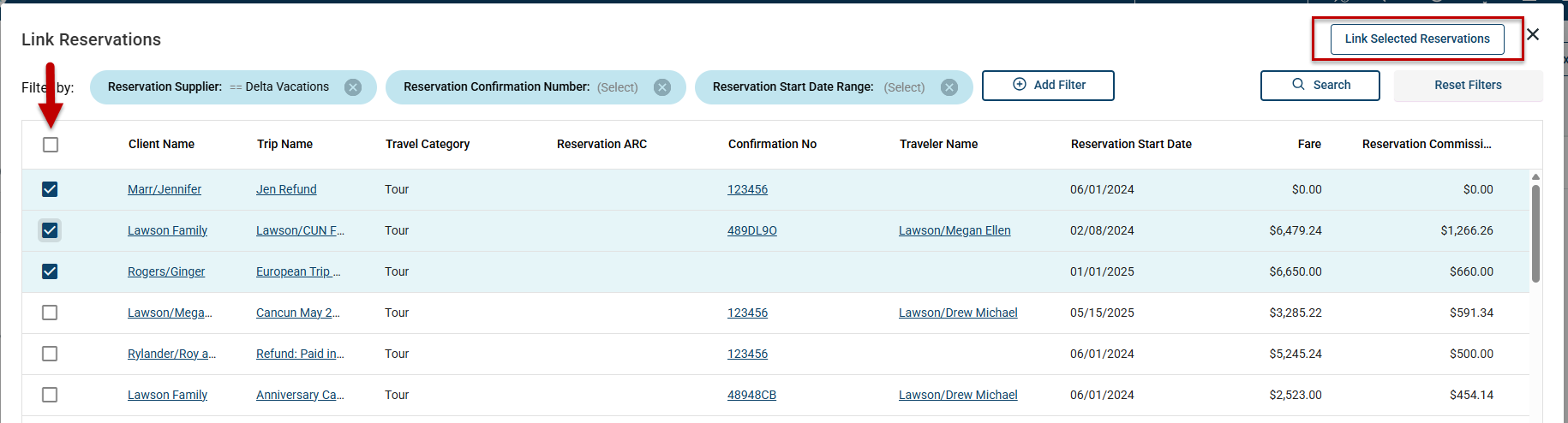Image resolution: width=1568 pixels, height=423 pixels.
Task: Toggle the select-all header checkbox
Action: [x=51, y=145]
